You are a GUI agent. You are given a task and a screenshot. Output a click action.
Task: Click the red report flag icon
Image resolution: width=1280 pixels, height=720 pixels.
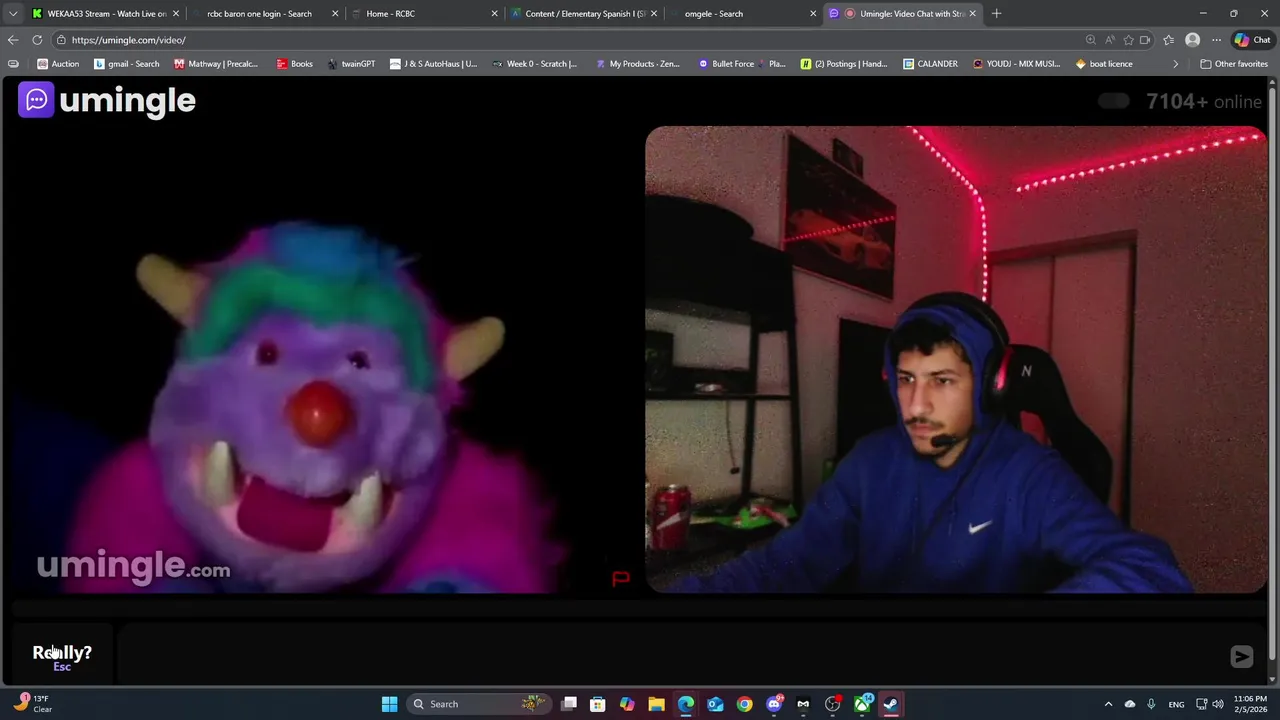coord(621,578)
